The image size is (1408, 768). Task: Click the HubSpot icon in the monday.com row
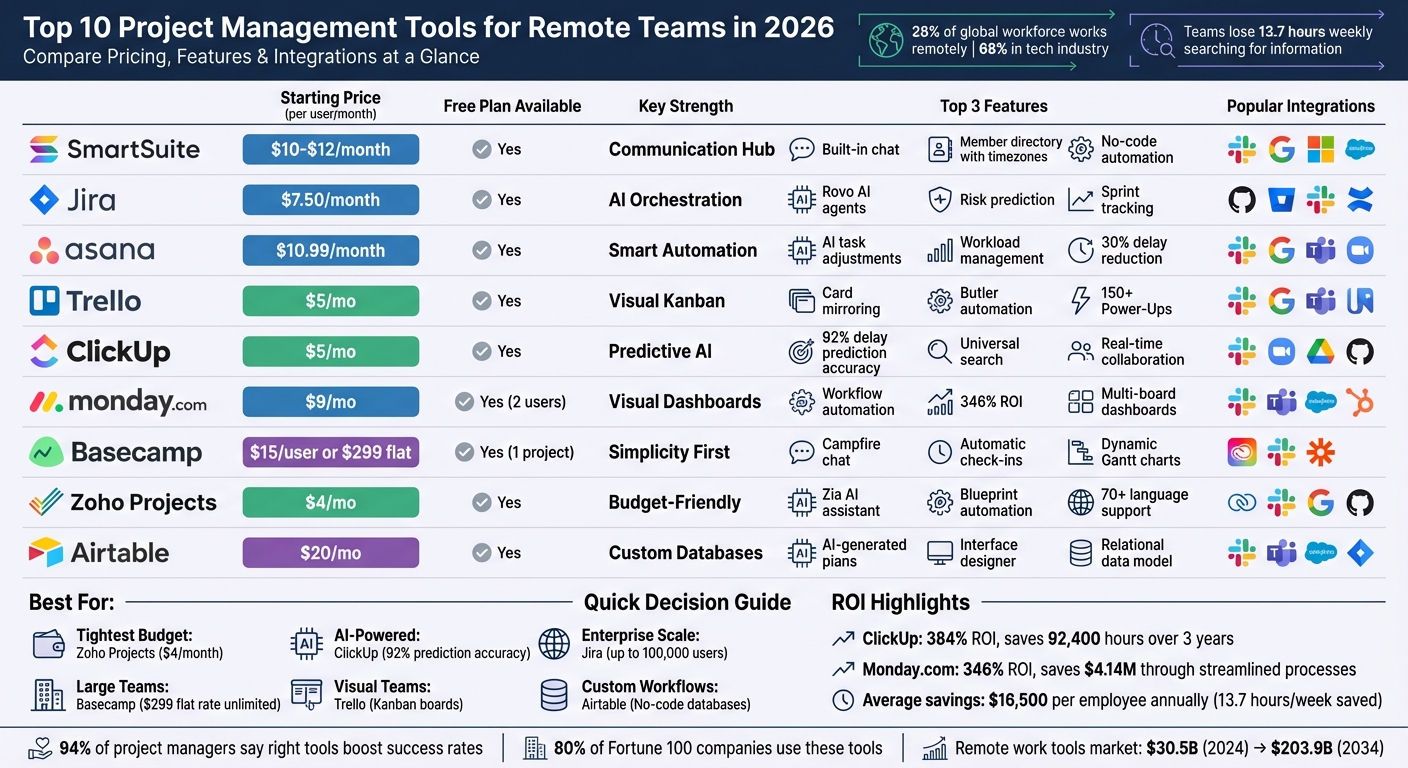click(x=1360, y=402)
